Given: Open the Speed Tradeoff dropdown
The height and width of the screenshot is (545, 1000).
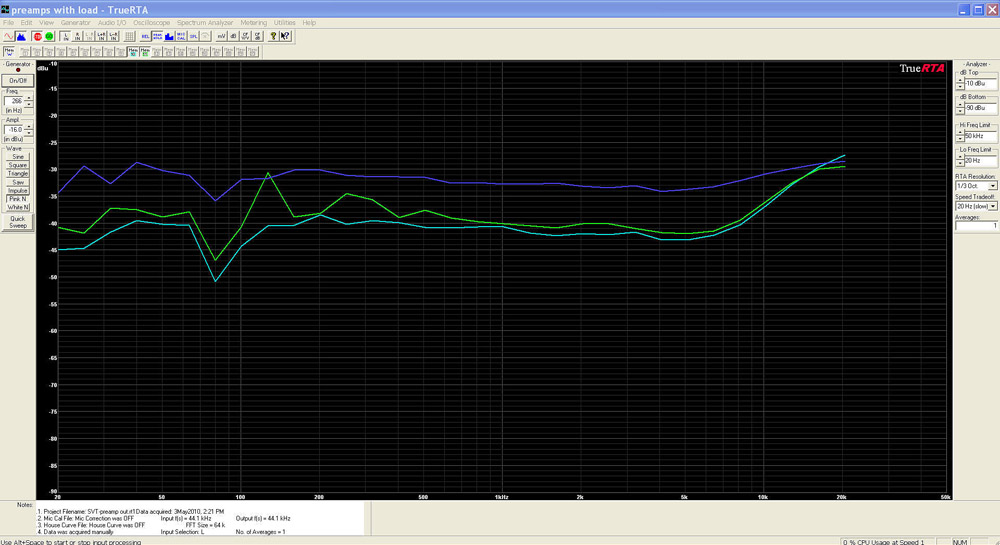Looking at the screenshot, I should pos(992,207).
